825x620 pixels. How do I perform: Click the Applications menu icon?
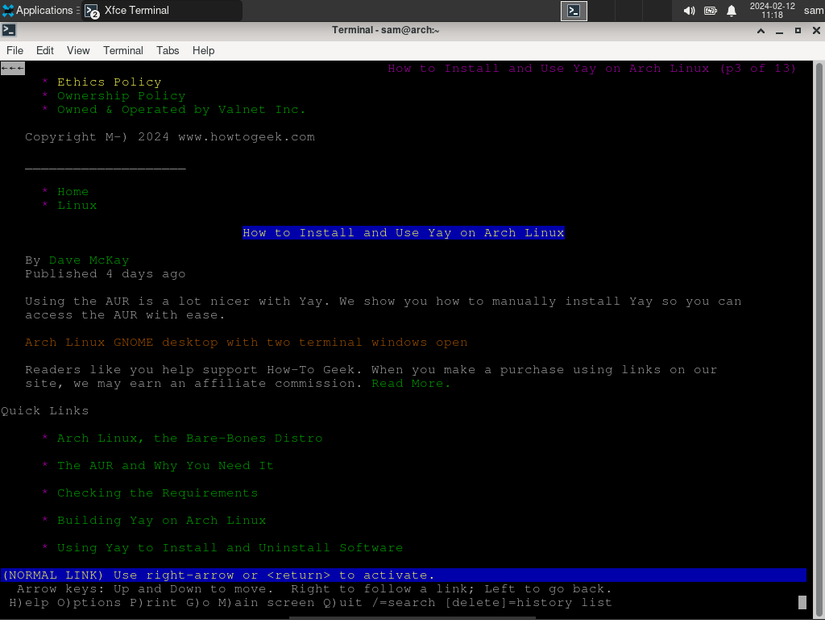click(8, 10)
